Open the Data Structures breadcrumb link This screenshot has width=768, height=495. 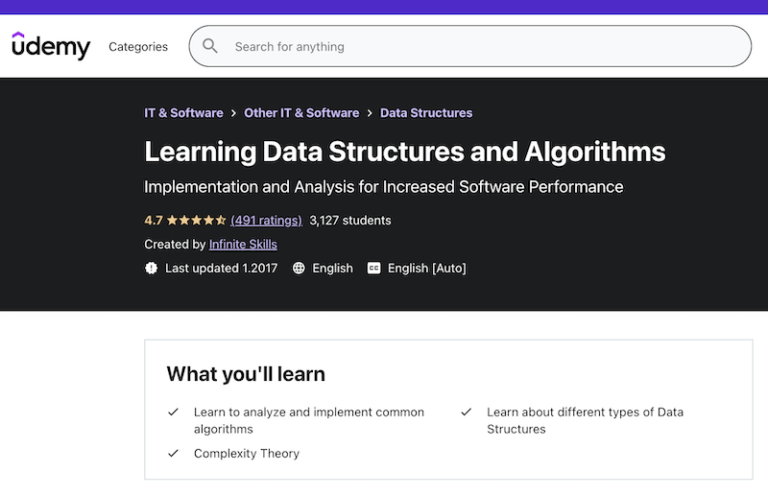pyautogui.click(x=427, y=113)
